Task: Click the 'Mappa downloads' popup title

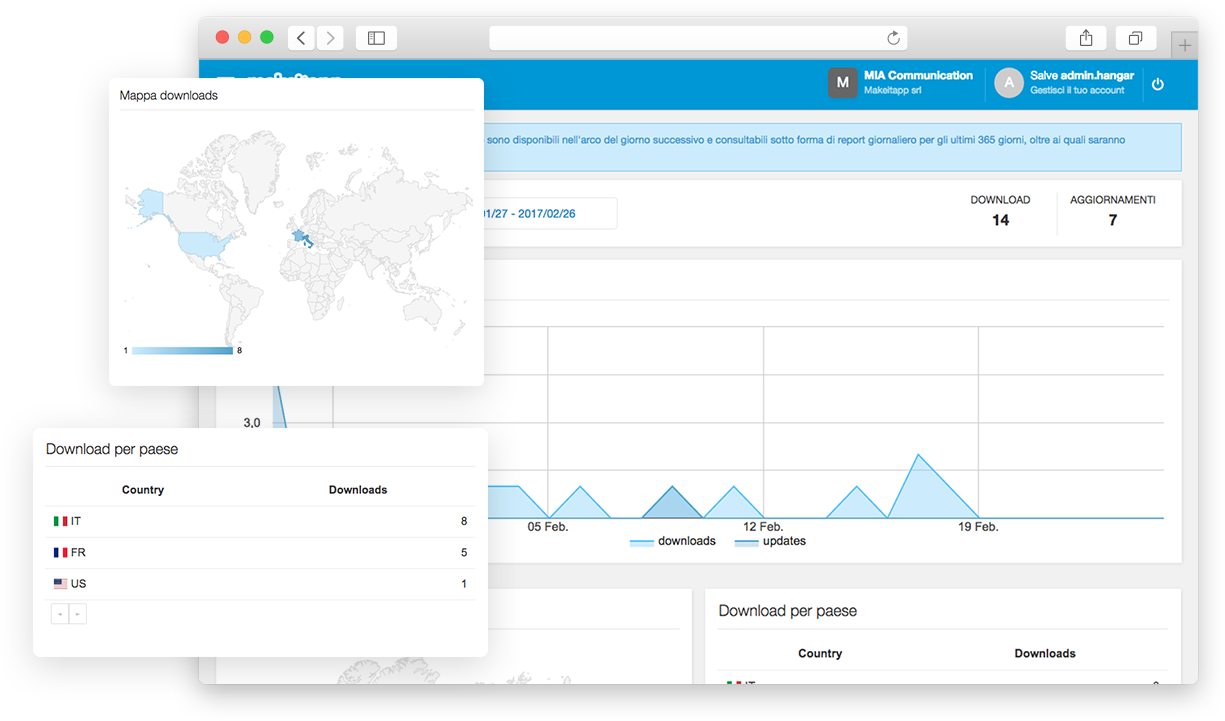Action: pos(168,95)
